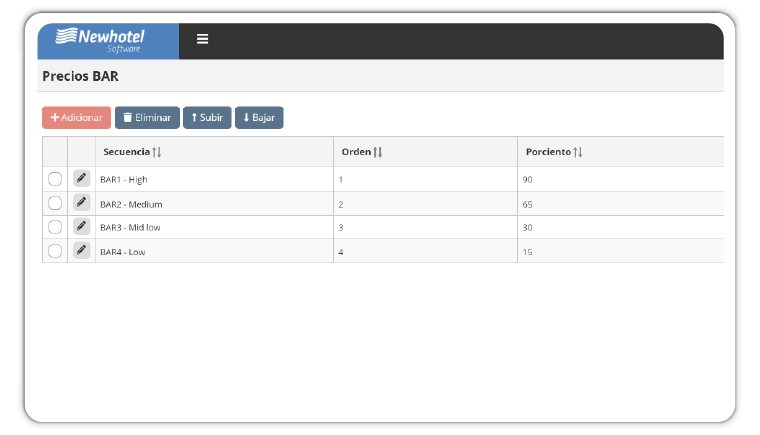
Task: Select the BAR1 - High row radio button
Action: pos(55,179)
